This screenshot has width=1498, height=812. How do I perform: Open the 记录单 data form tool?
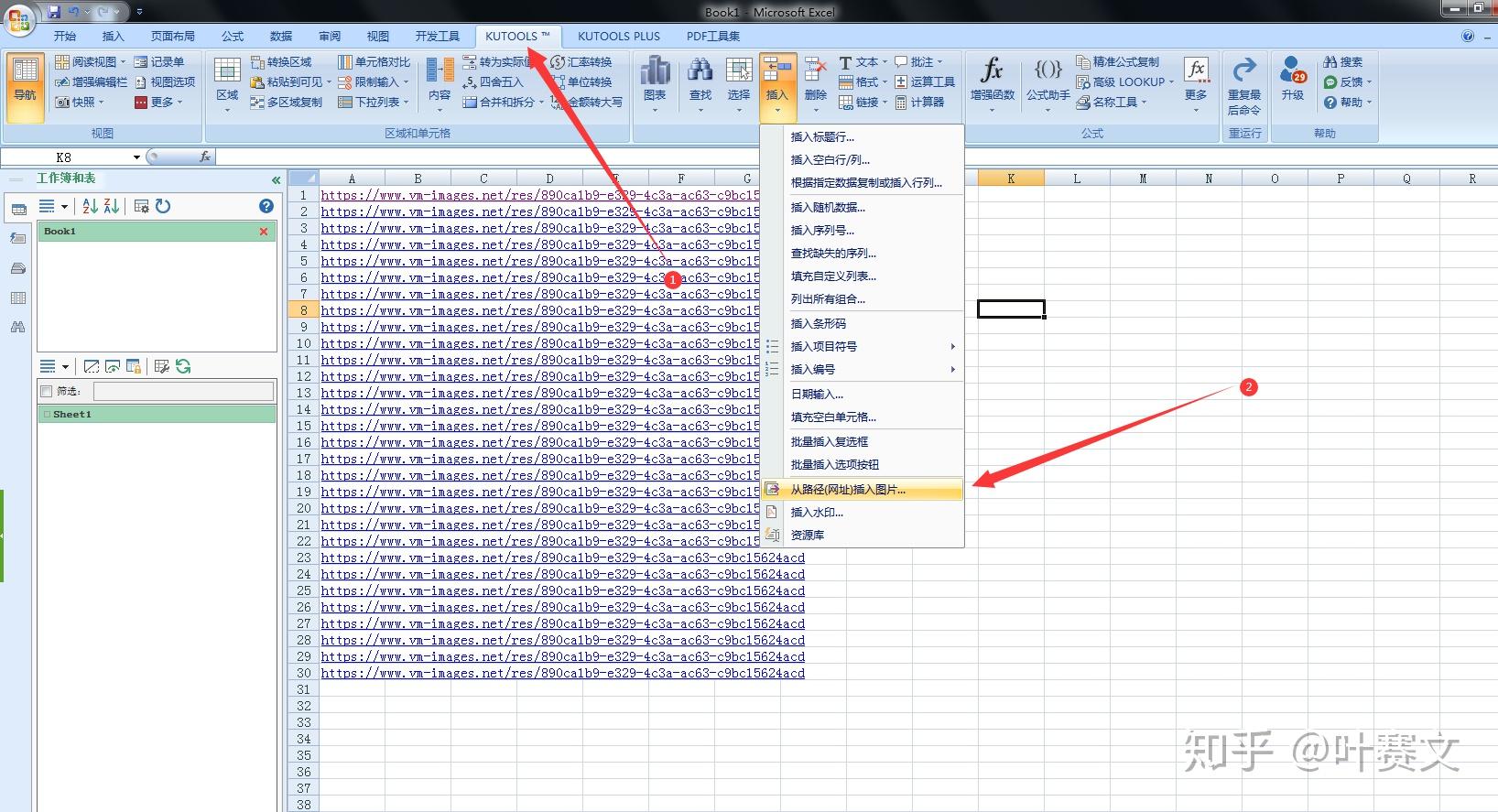[158, 61]
